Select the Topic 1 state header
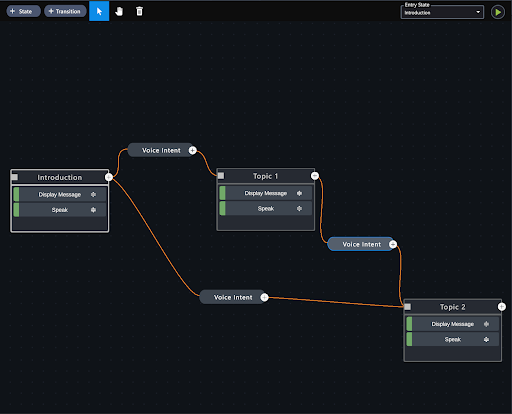This screenshot has height=414, width=512. coord(265,176)
